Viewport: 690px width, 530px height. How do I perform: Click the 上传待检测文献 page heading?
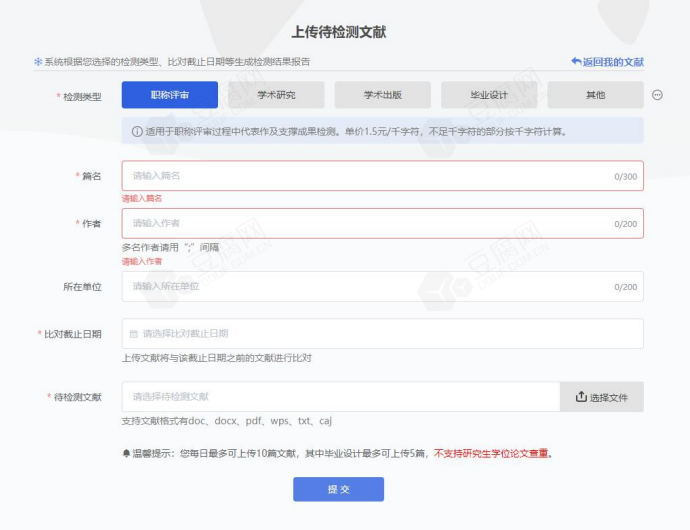tap(338, 32)
